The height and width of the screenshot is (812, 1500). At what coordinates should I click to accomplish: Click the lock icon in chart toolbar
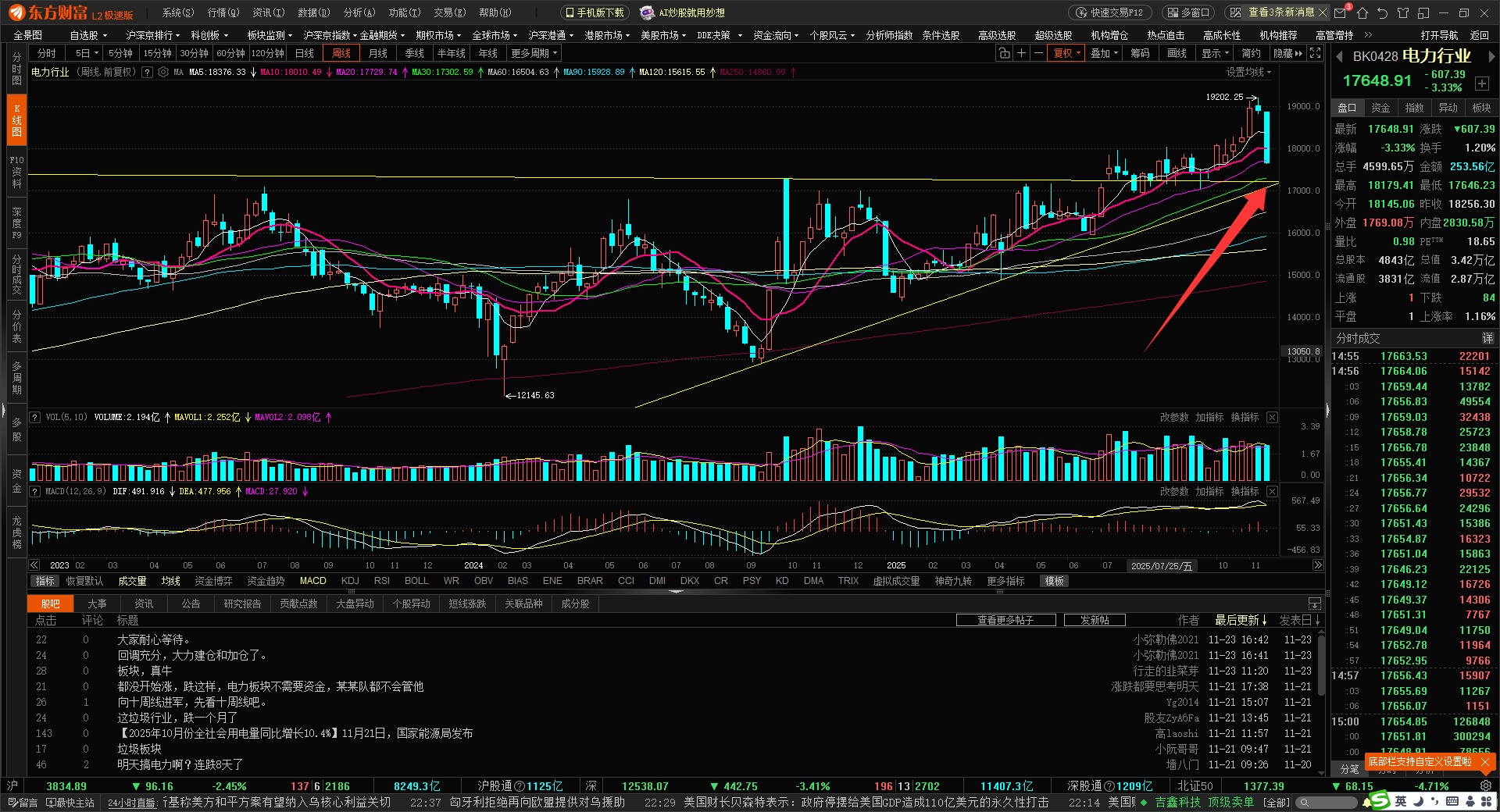point(1004,53)
